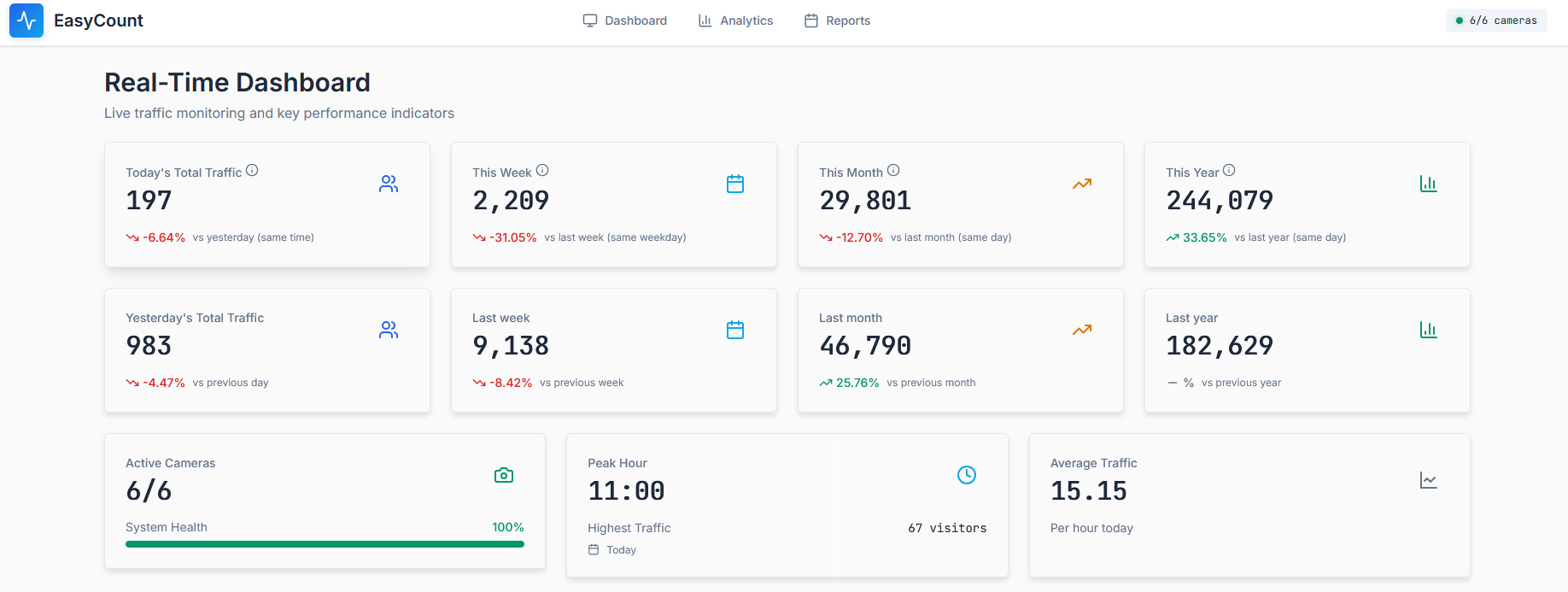This screenshot has width=1568, height=592.
Task: Click the up-trend arrow beside 33.65%
Action: pos(1173,237)
